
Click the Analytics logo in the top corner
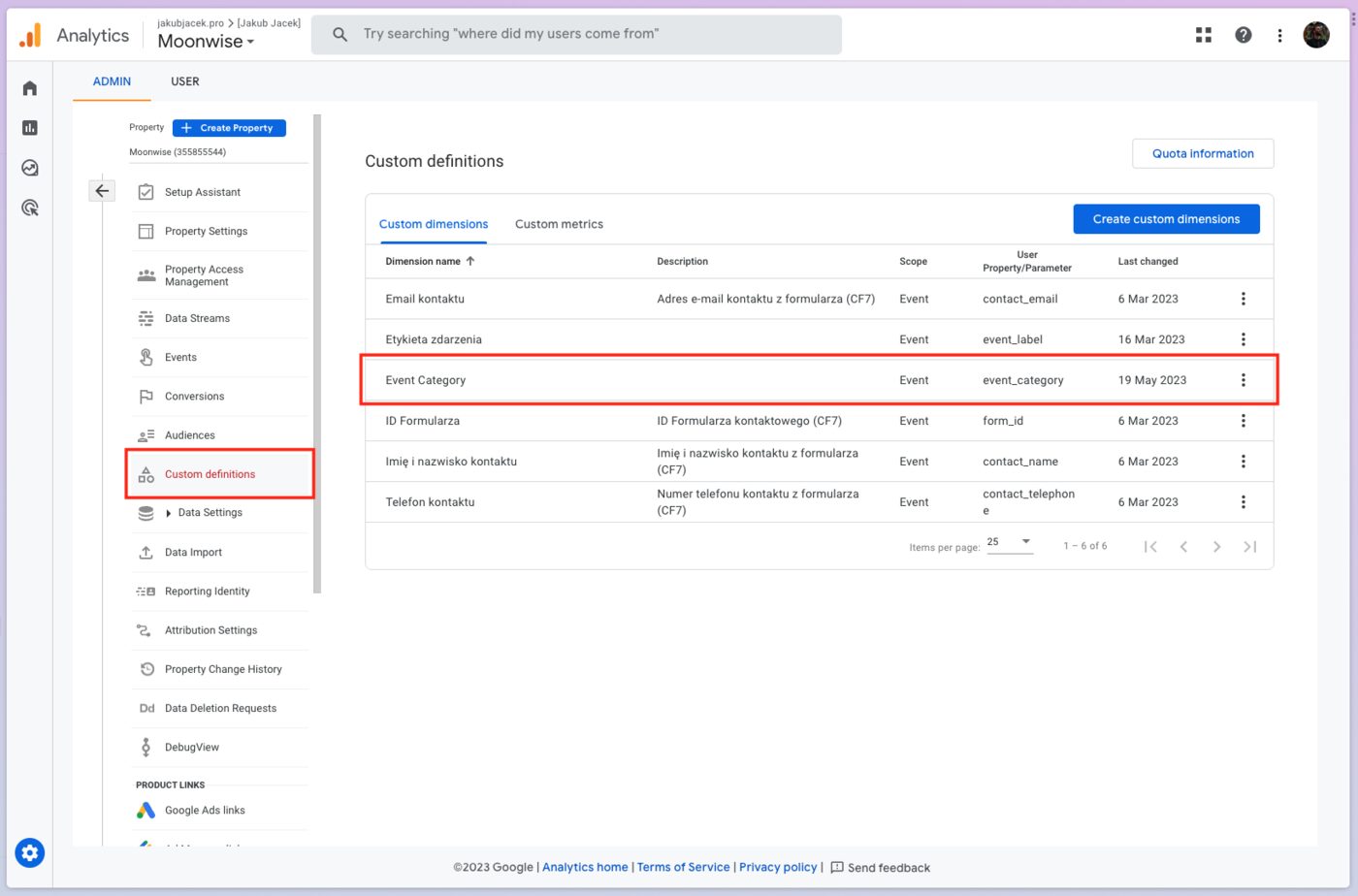point(29,34)
